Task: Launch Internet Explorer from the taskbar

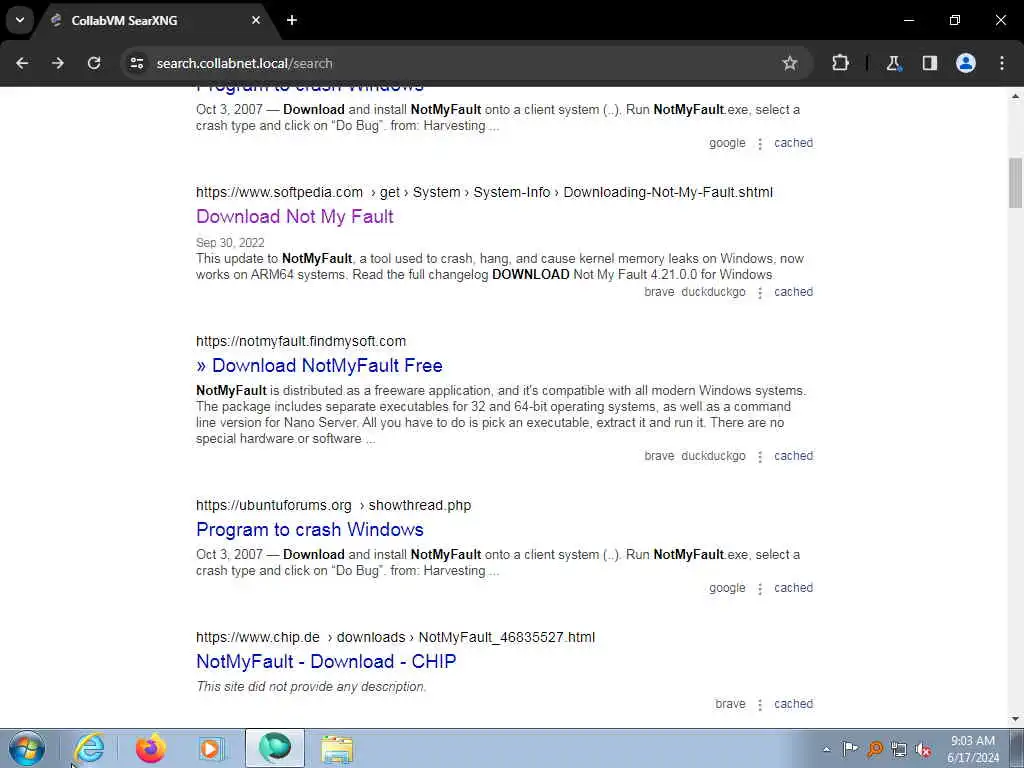Action: pos(89,748)
